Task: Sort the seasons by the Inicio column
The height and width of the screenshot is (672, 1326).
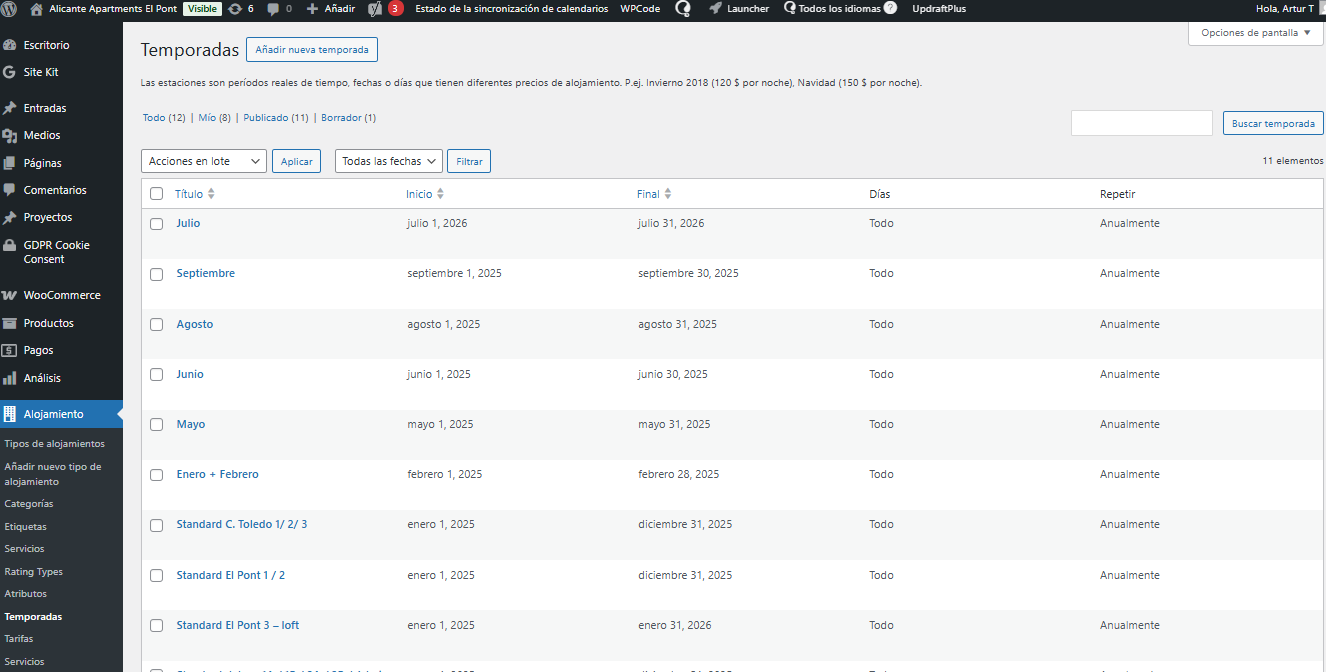Action: pos(419,194)
